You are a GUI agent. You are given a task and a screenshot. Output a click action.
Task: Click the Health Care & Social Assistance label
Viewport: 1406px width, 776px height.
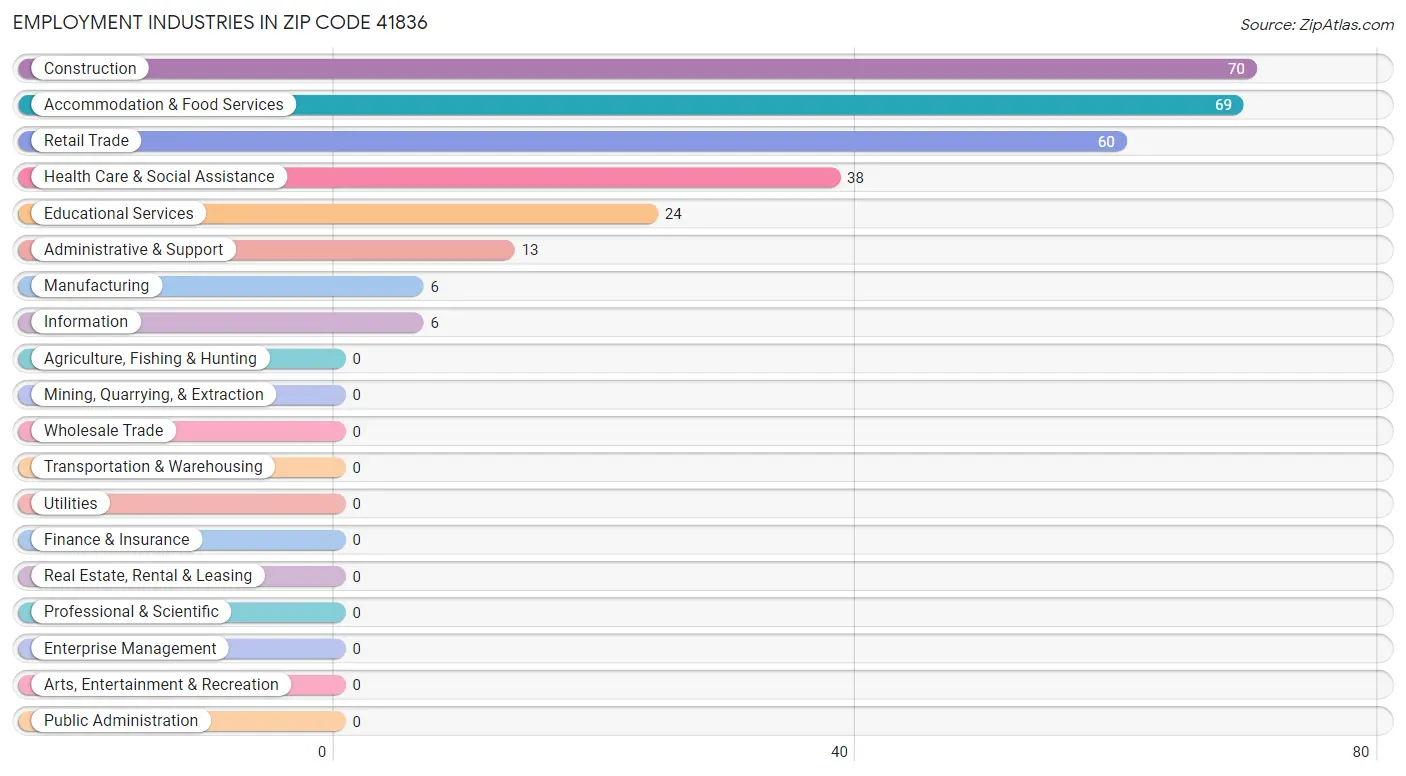[159, 177]
